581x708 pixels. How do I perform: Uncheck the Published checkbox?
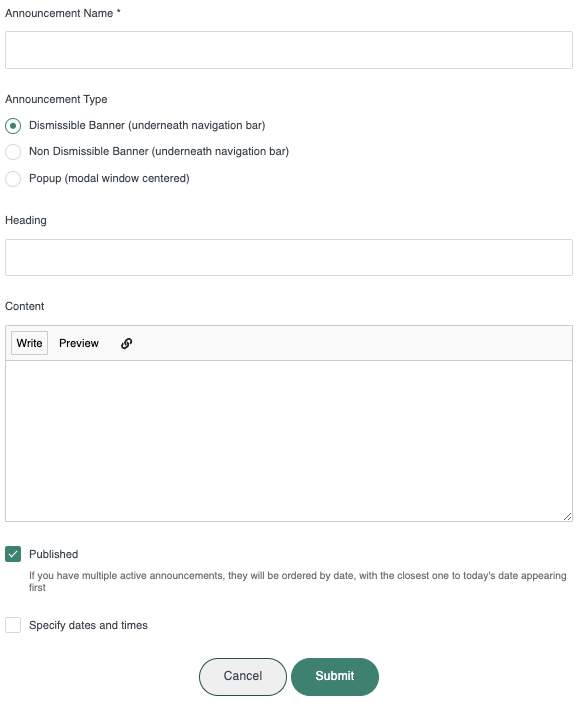point(13,554)
